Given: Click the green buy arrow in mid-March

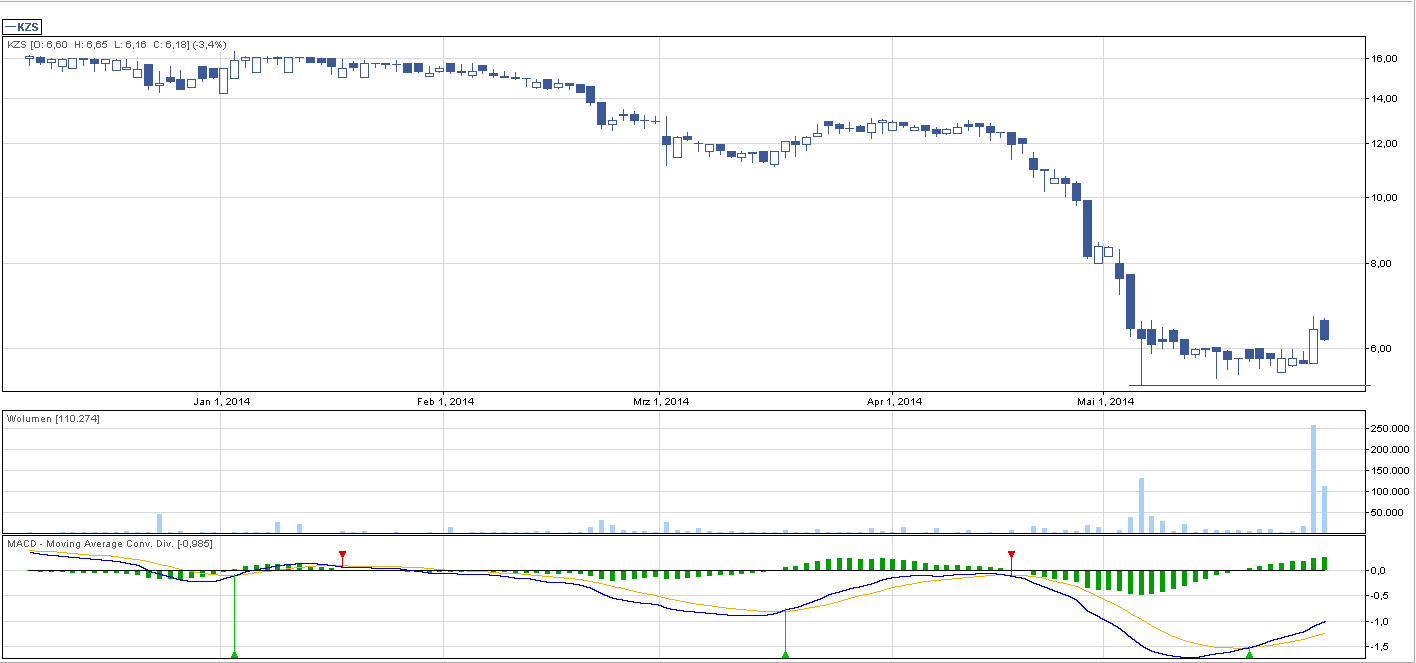Looking at the screenshot, I should point(785,654).
